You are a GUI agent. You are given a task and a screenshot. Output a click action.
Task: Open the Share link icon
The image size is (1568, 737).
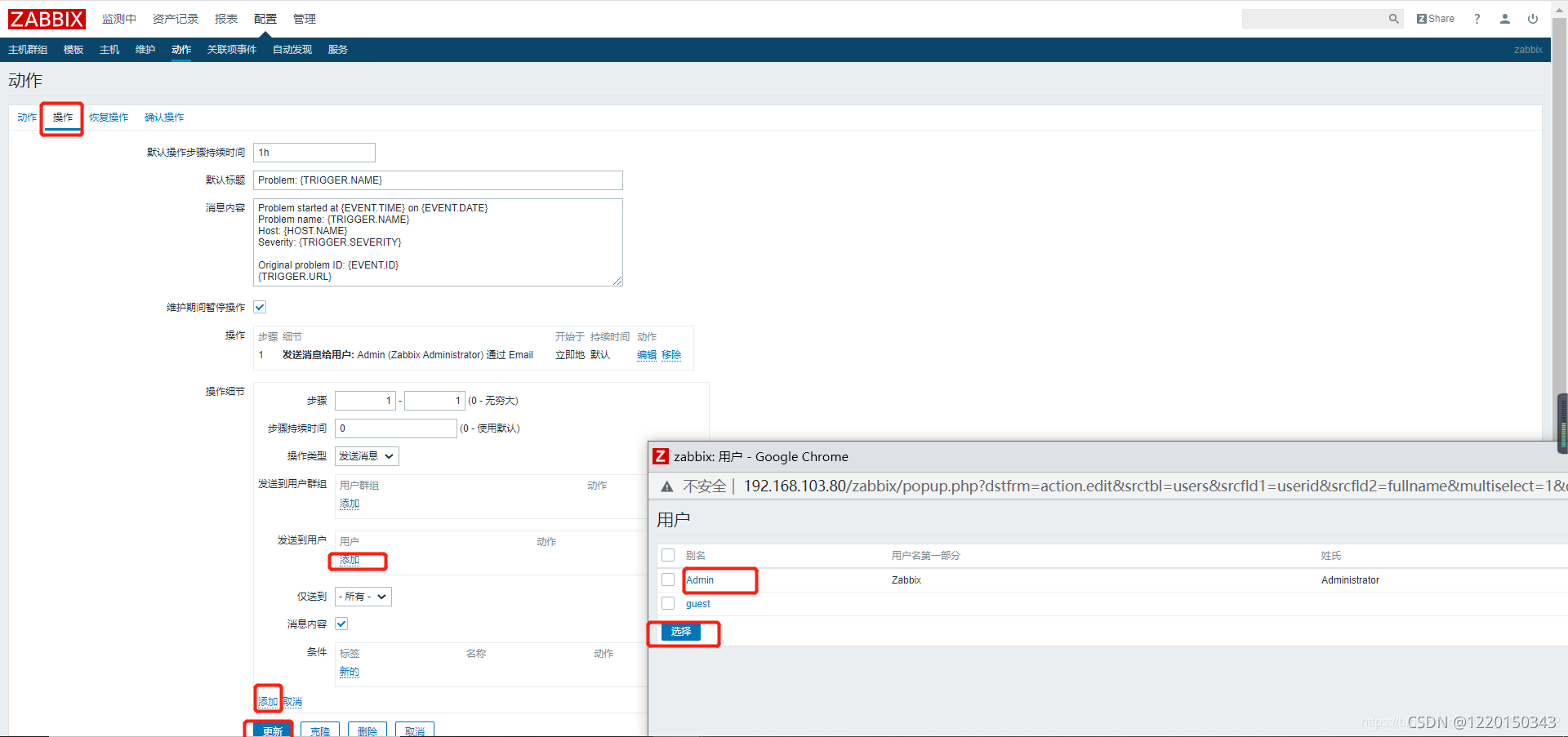coord(1435,19)
